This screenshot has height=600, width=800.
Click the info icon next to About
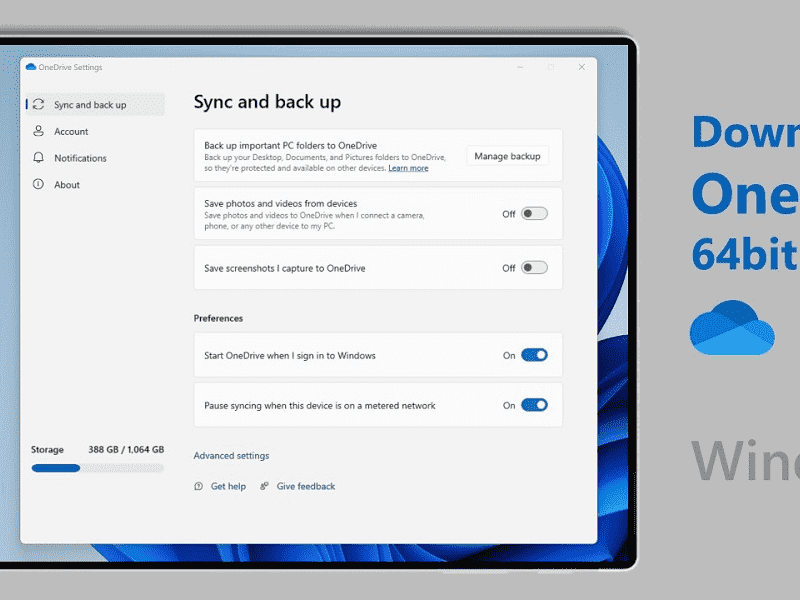click(40, 184)
